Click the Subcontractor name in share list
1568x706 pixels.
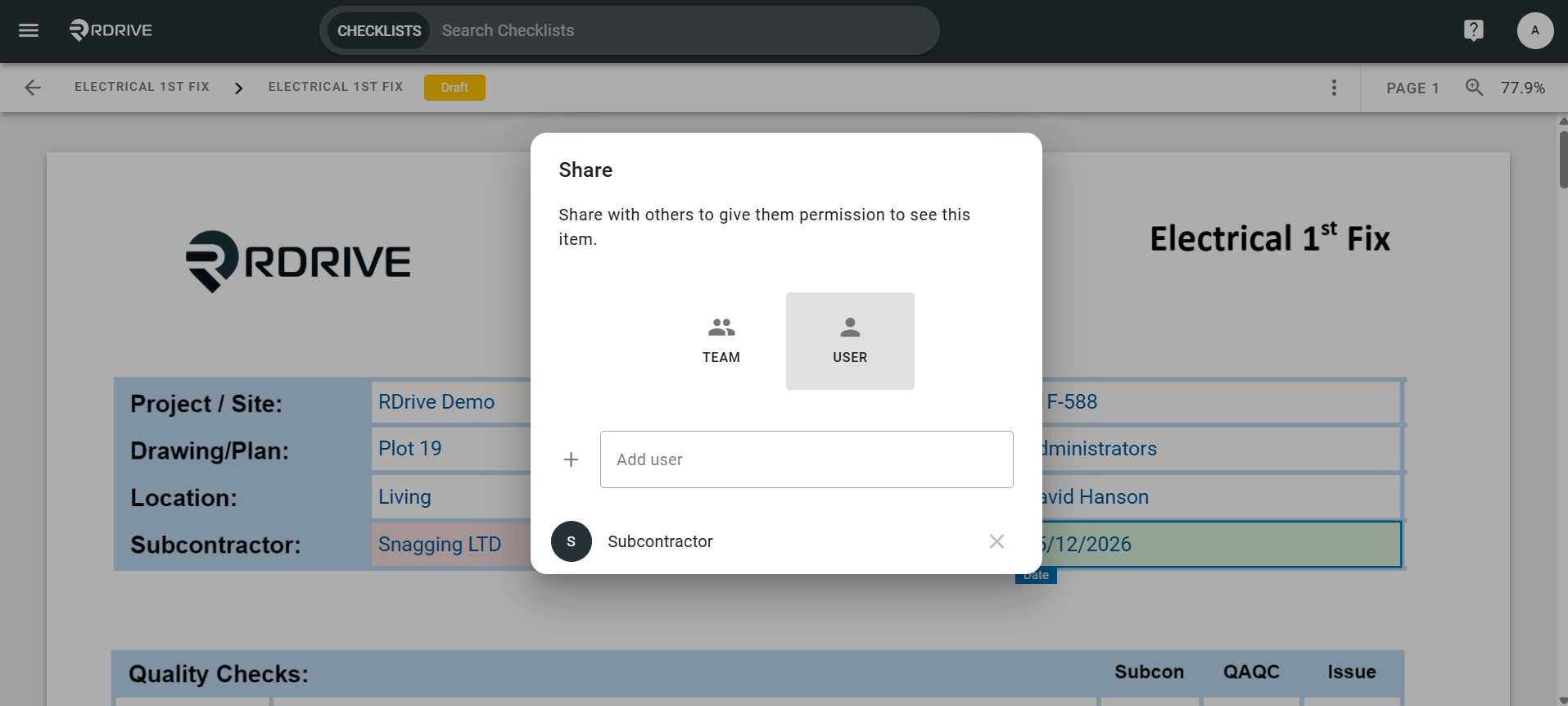660,541
